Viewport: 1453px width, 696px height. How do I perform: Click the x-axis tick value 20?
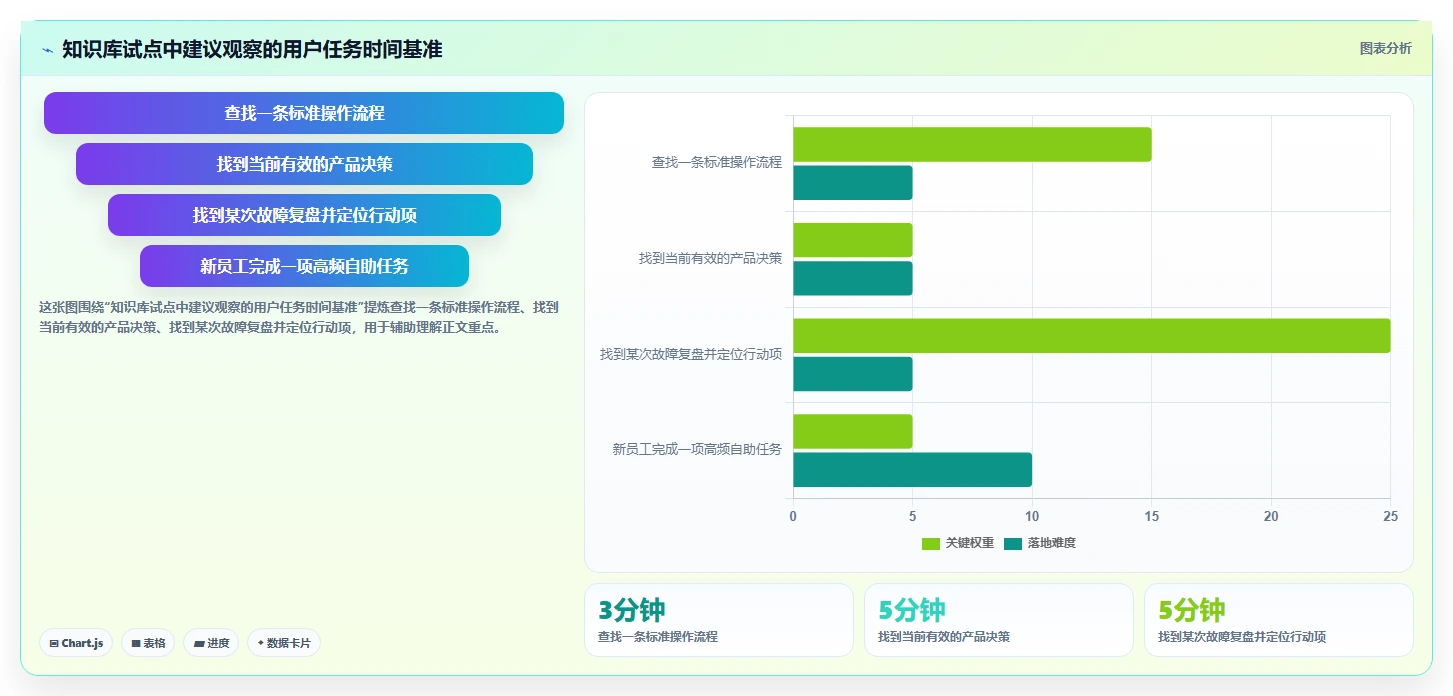coord(1271,516)
